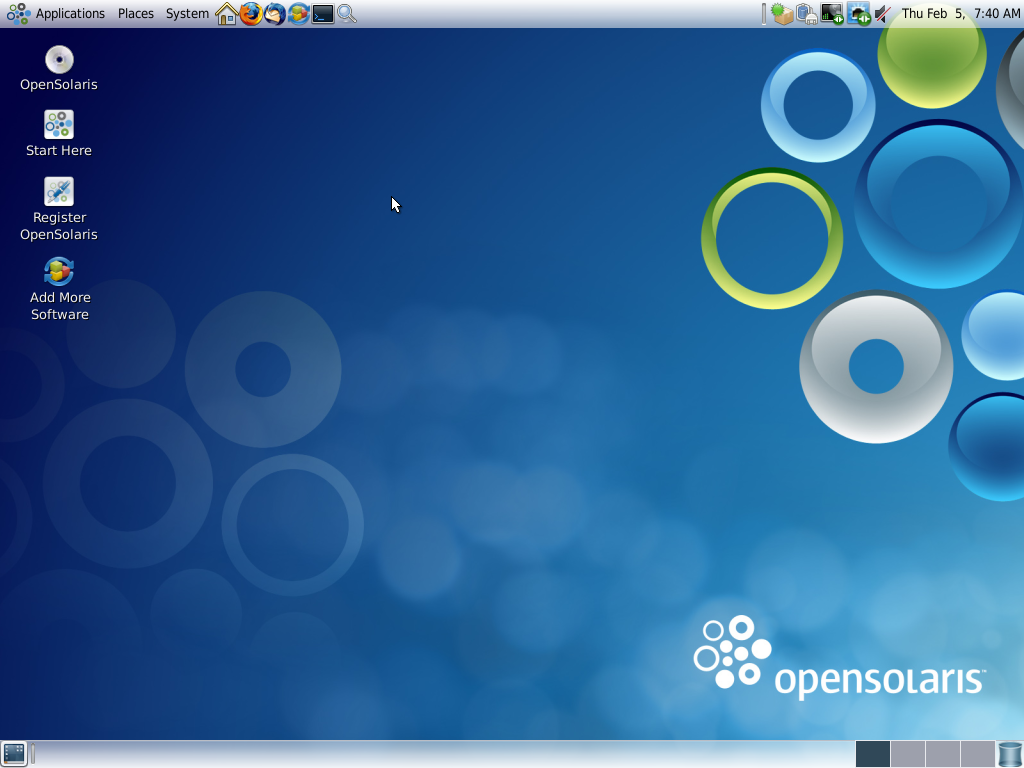The image size is (1024, 768).
Task: Launch Thunderbird mail from the panel
Action: click(275, 14)
